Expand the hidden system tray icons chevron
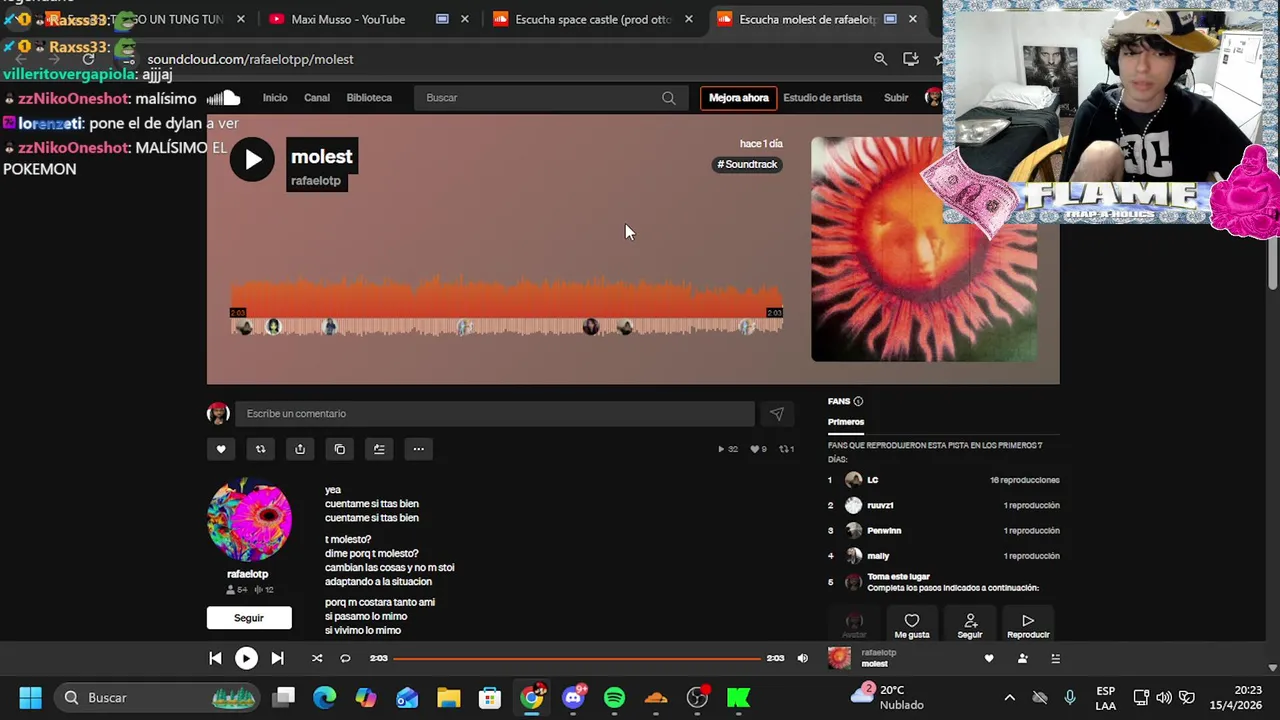This screenshot has height=720, width=1280. point(1009,698)
